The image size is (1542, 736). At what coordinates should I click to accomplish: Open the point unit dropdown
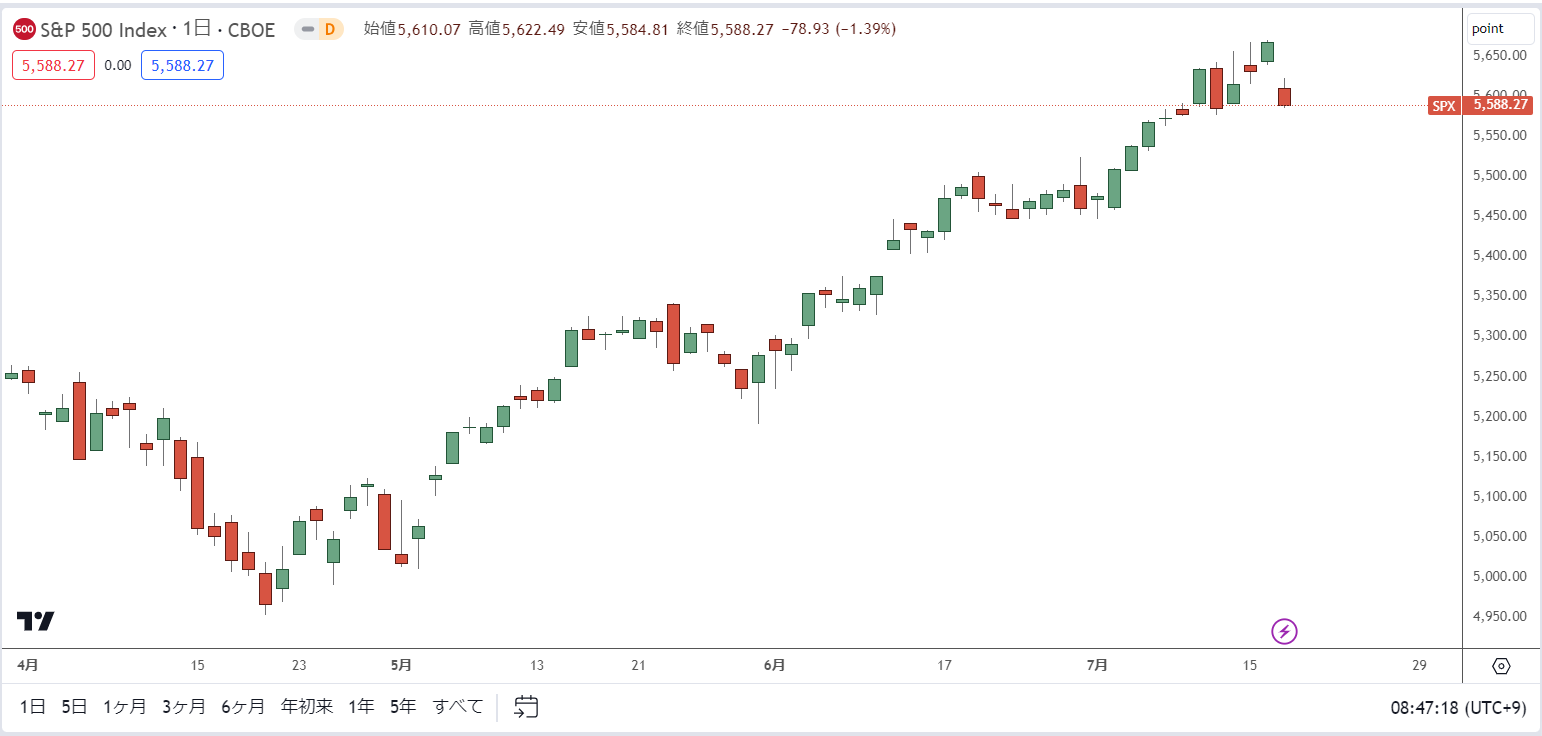[1500, 29]
